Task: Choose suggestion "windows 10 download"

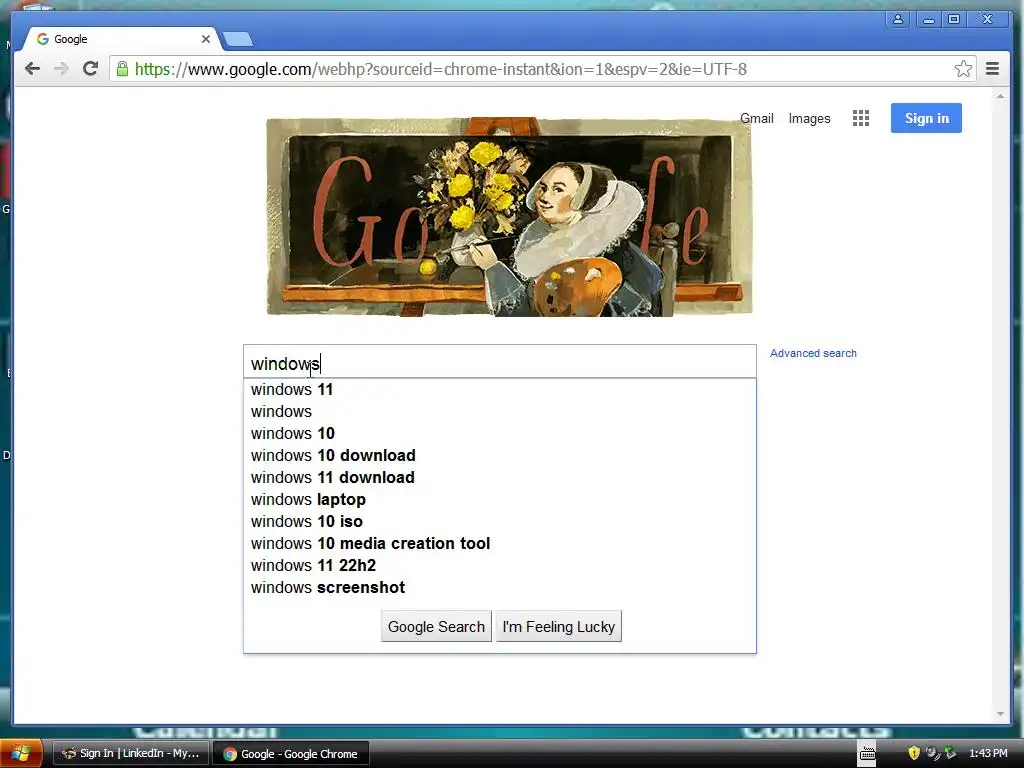Action: [500, 456]
